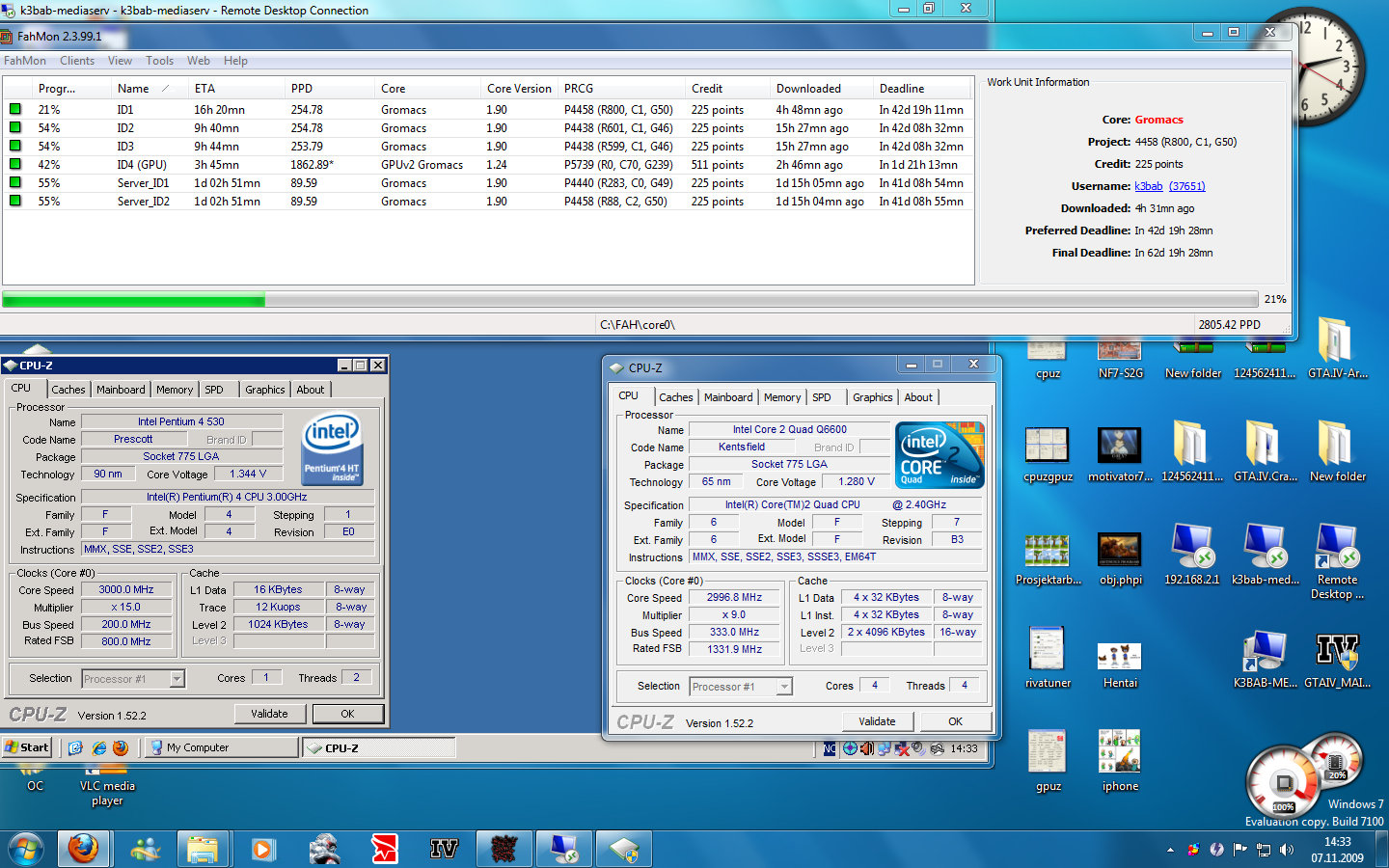Viewport: 1389px width, 868px height.
Task: Open Windows Explorer from the taskbar
Action: point(203,849)
